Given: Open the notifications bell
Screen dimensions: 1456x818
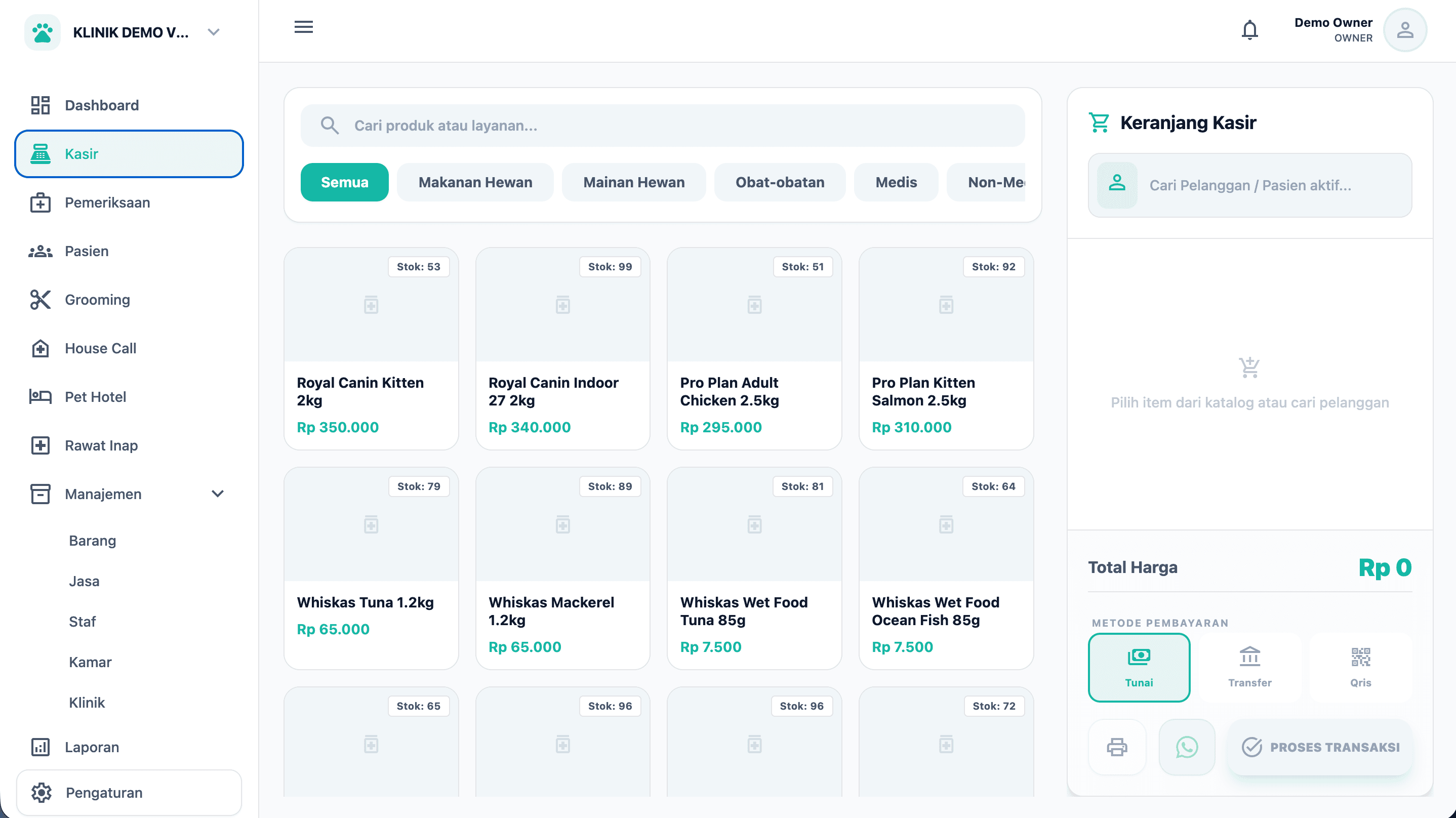Looking at the screenshot, I should 1249,30.
